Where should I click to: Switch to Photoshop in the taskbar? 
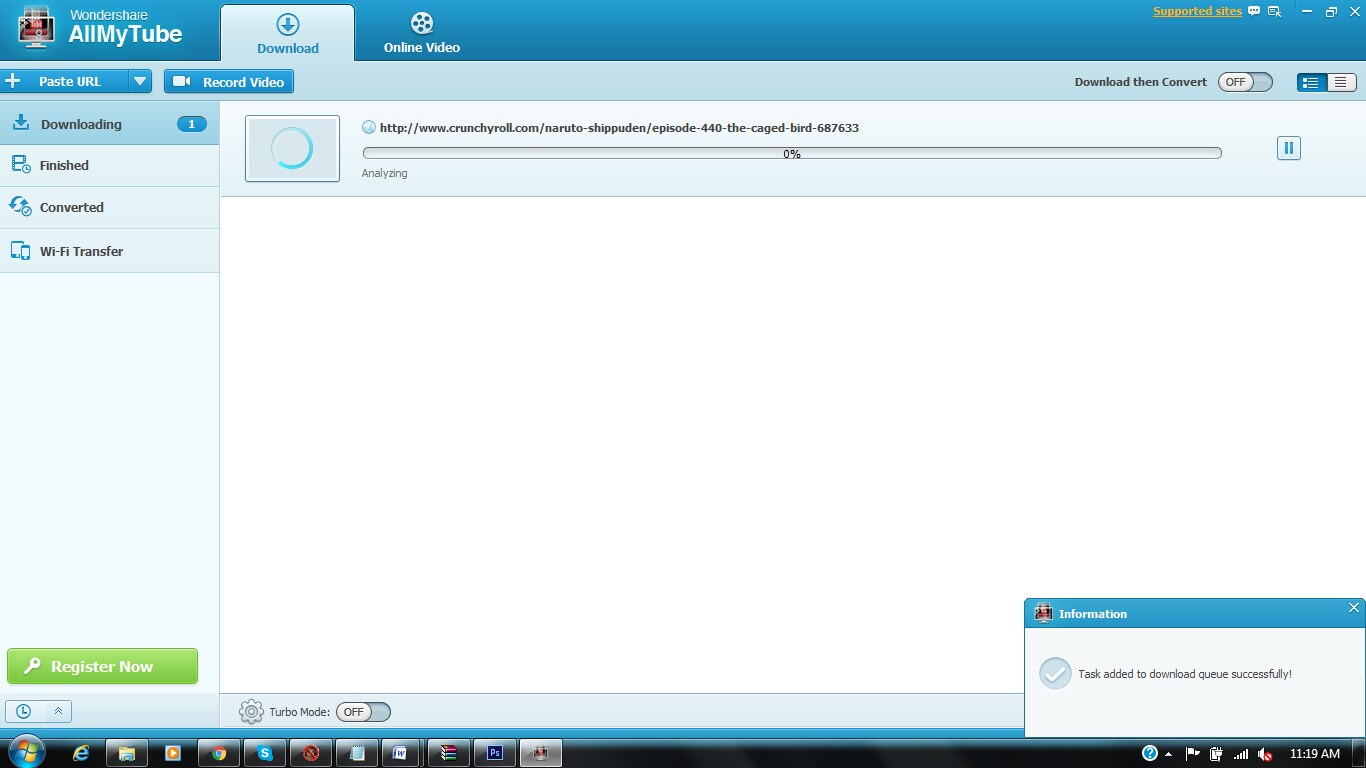495,753
